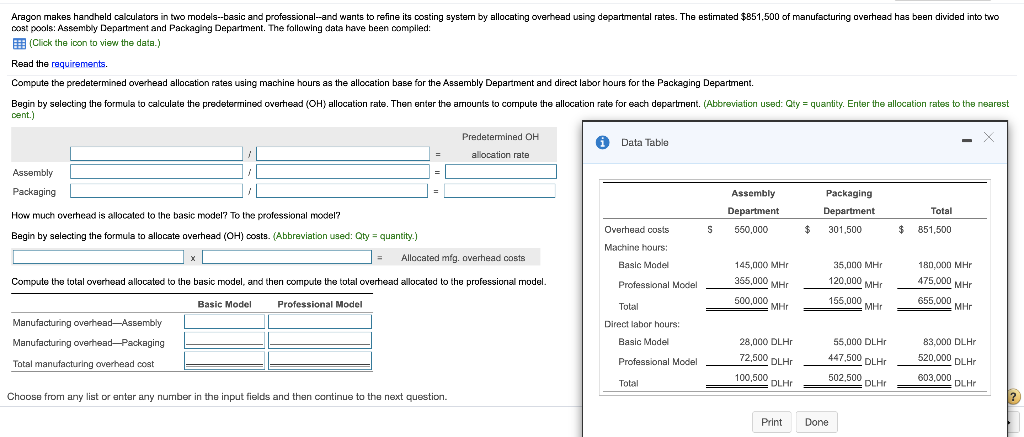Select the Assembly denominator input field
Screen dimensions: 1024x437
tap(343, 172)
